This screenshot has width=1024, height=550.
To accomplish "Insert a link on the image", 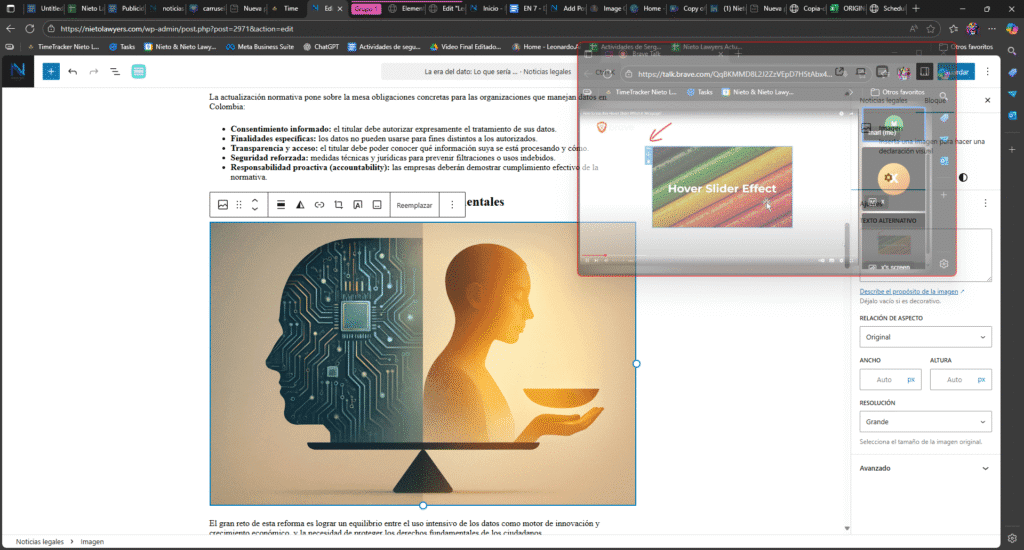I will point(319,205).
